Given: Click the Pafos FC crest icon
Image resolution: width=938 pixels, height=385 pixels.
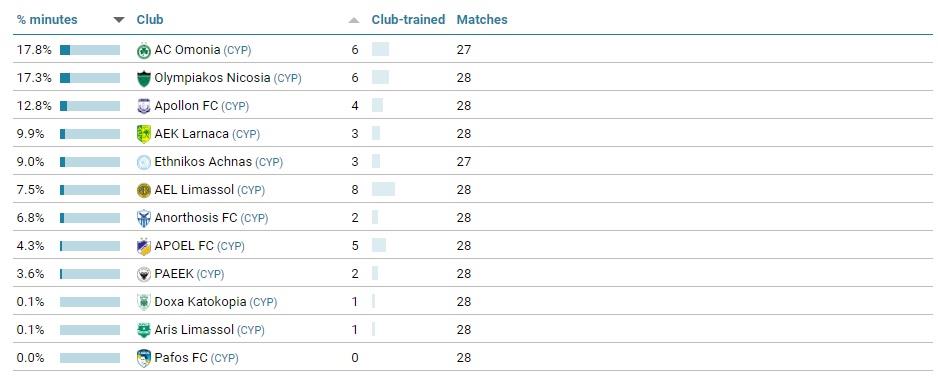Looking at the screenshot, I should pos(144,358).
